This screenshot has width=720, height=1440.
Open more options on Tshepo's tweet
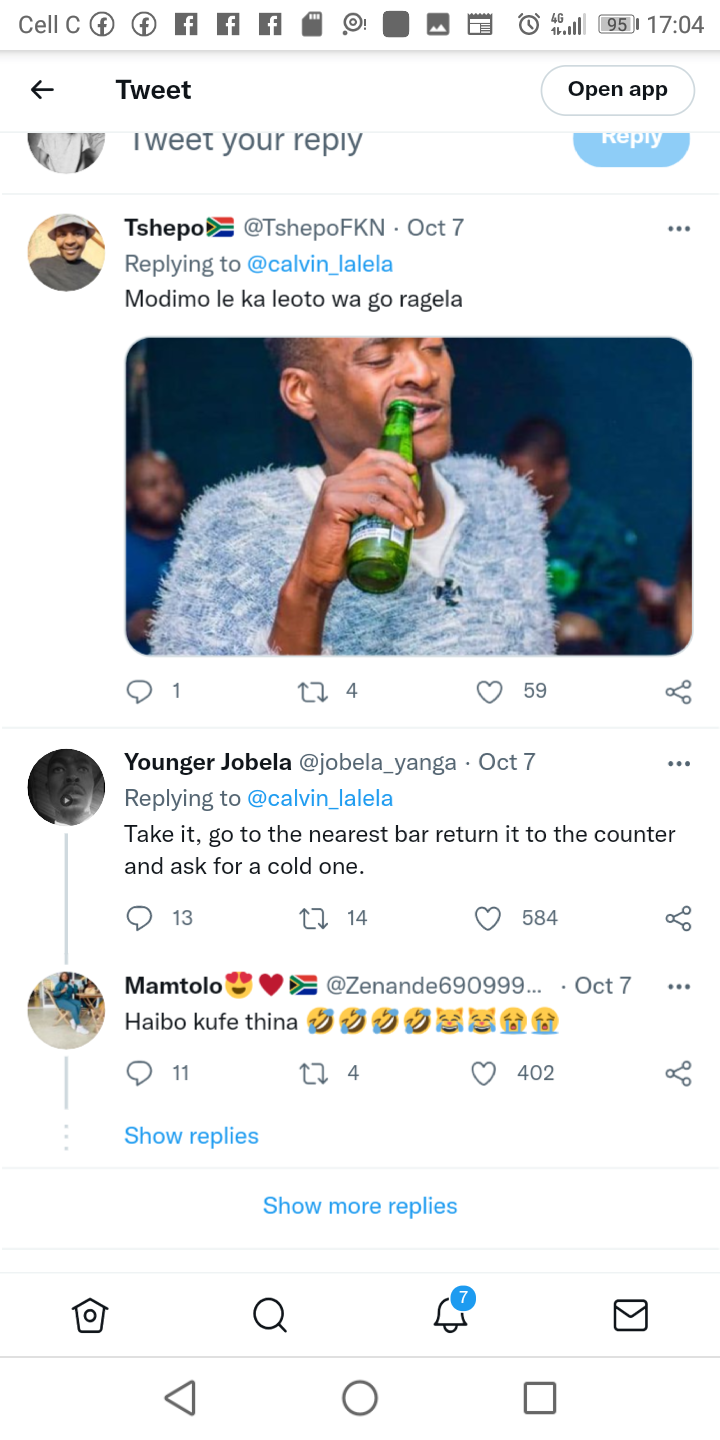pyautogui.click(x=679, y=229)
